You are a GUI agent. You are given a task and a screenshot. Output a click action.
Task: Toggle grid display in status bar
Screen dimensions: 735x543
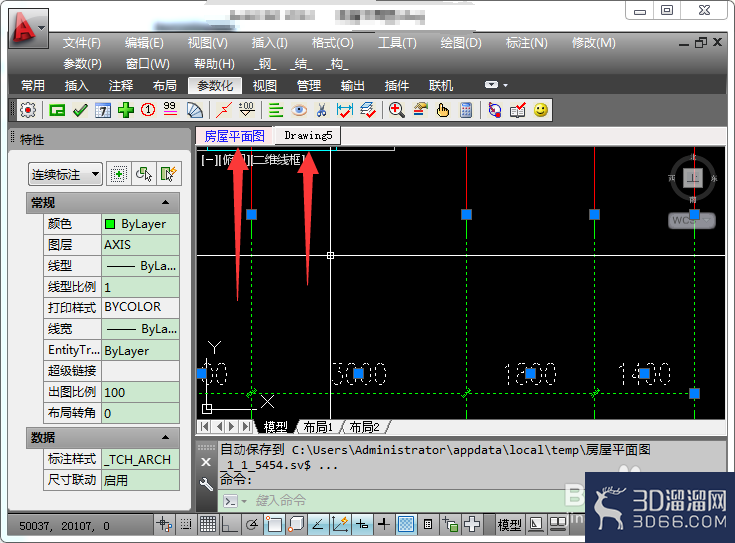[x=208, y=524]
